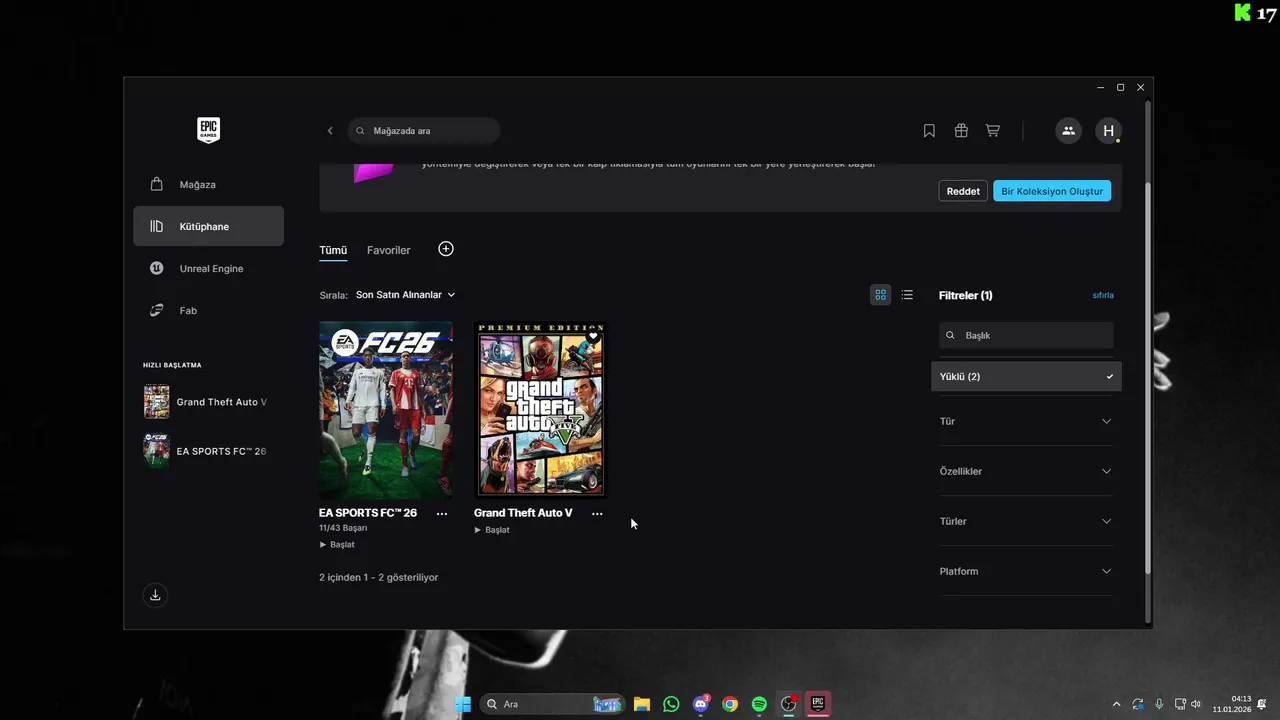1280x720 pixels.
Task: Switch library to list view
Action: pos(907,295)
